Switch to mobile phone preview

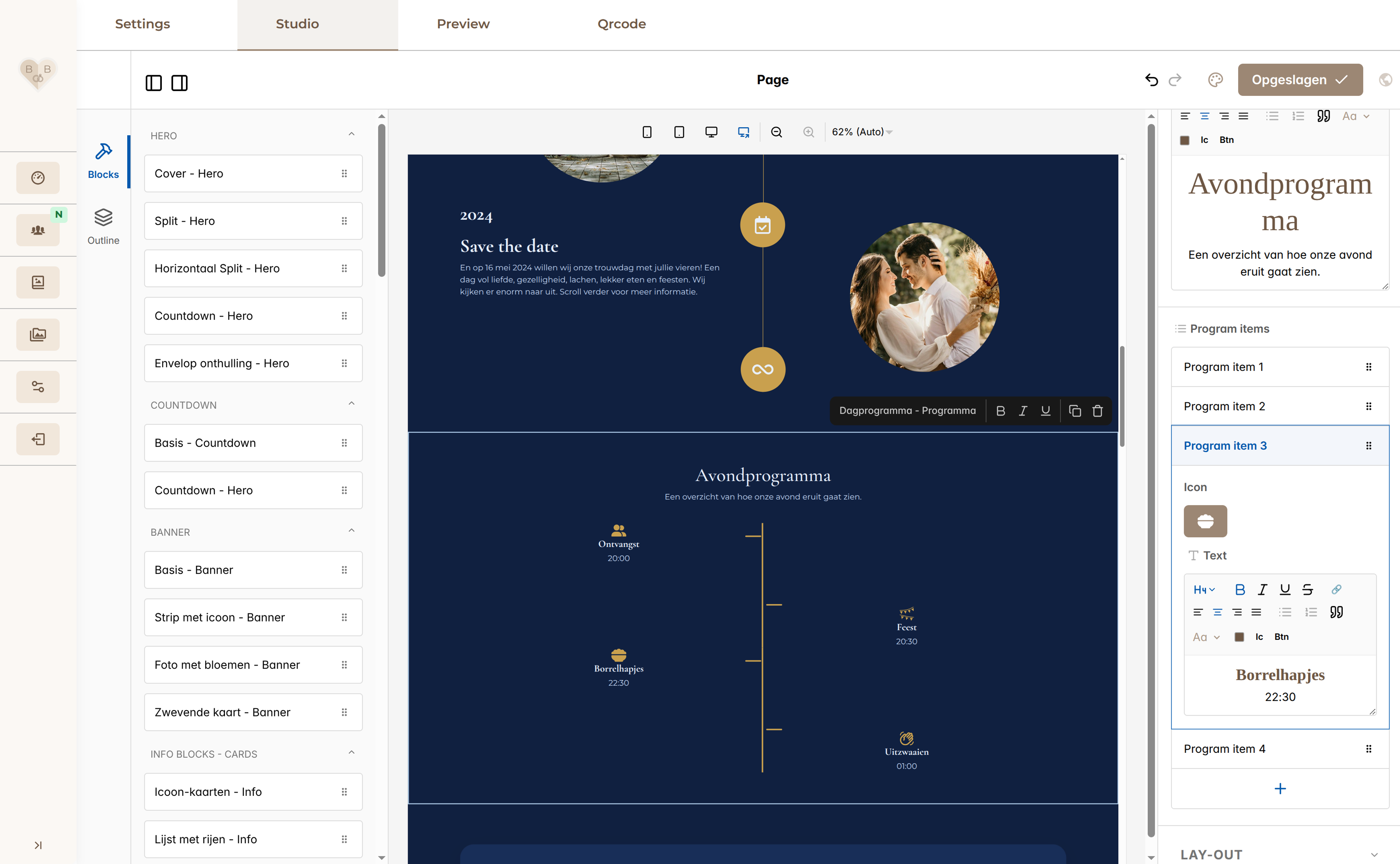click(647, 132)
